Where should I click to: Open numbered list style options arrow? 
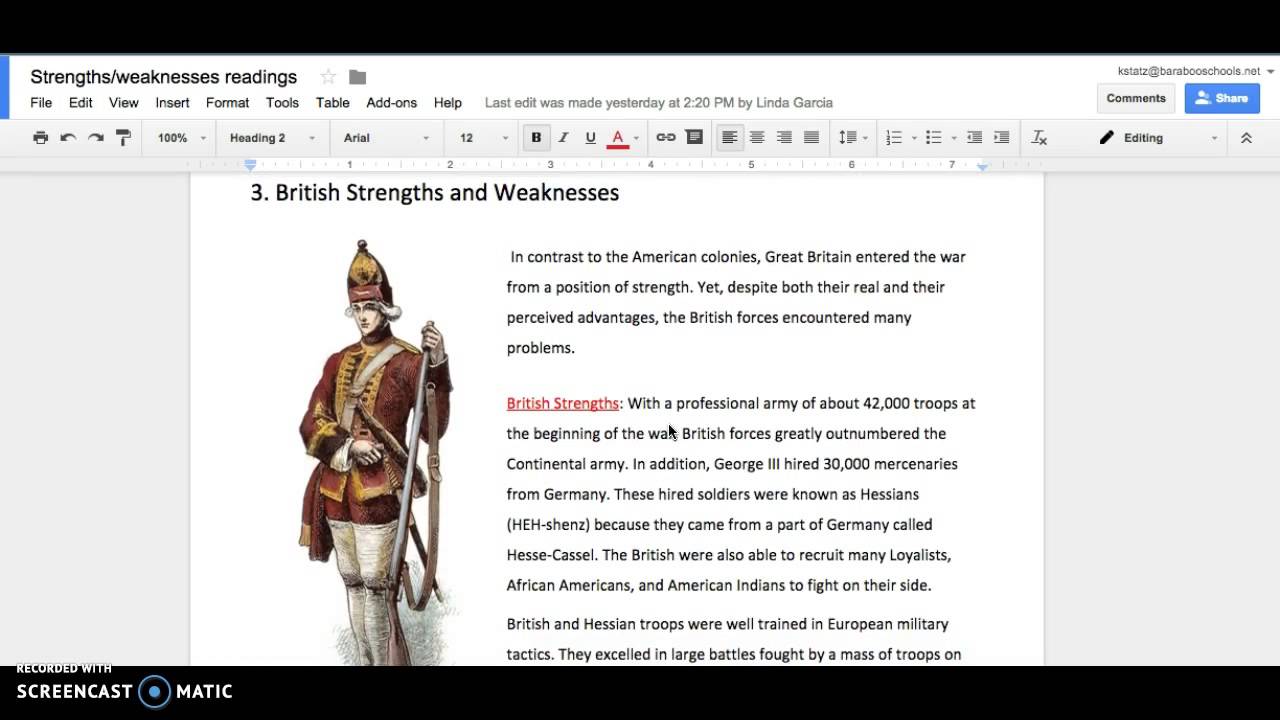click(x=914, y=138)
